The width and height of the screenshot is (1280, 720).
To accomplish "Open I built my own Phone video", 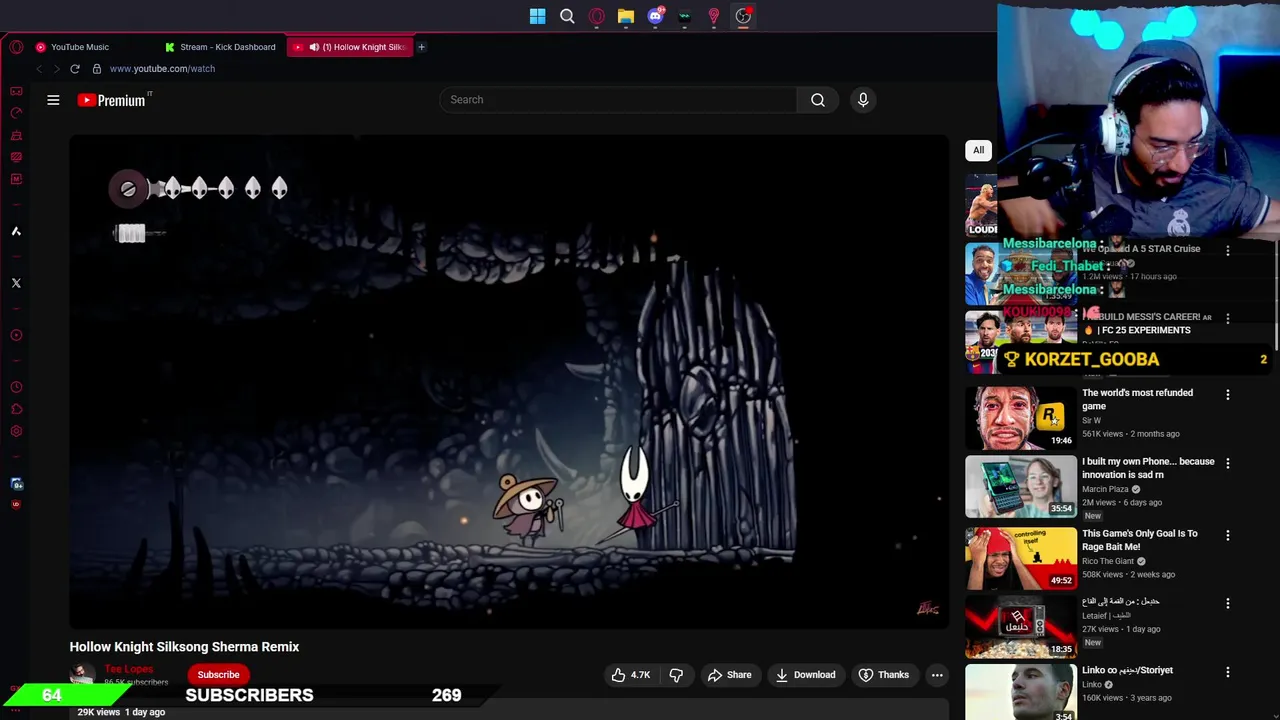I will point(1148,468).
